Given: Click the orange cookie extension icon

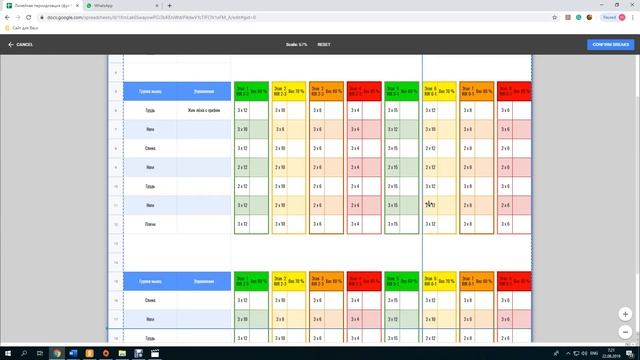Looking at the screenshot, I should point(589,18).
